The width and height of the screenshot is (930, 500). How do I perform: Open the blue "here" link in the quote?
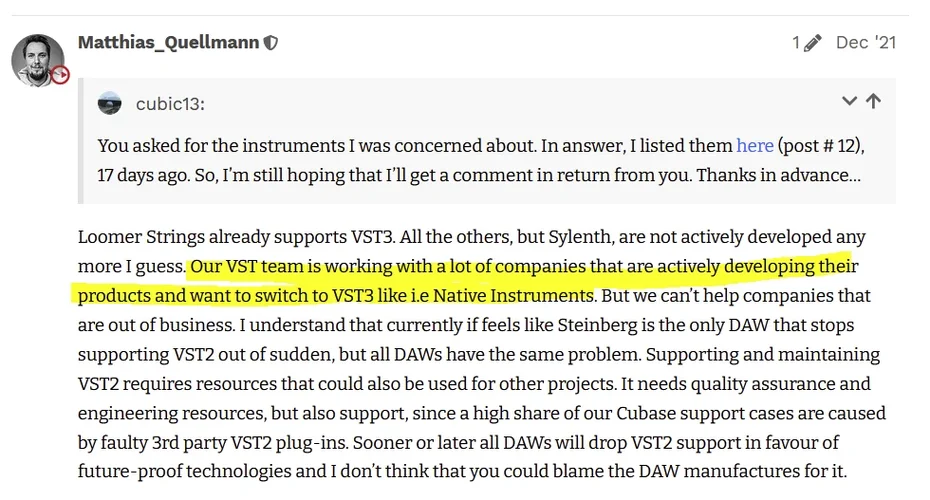[x=755, y=145]
